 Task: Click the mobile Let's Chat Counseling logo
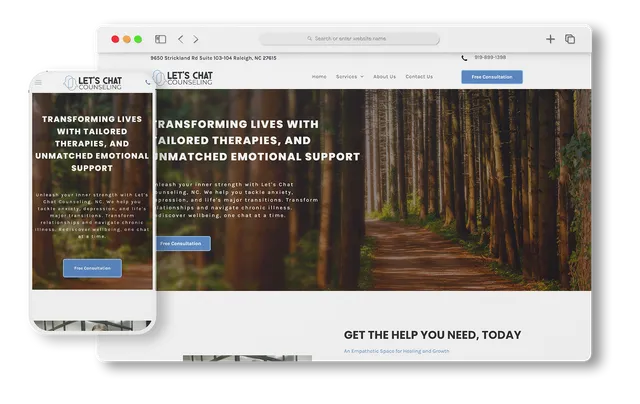click(x=93, y=82)
